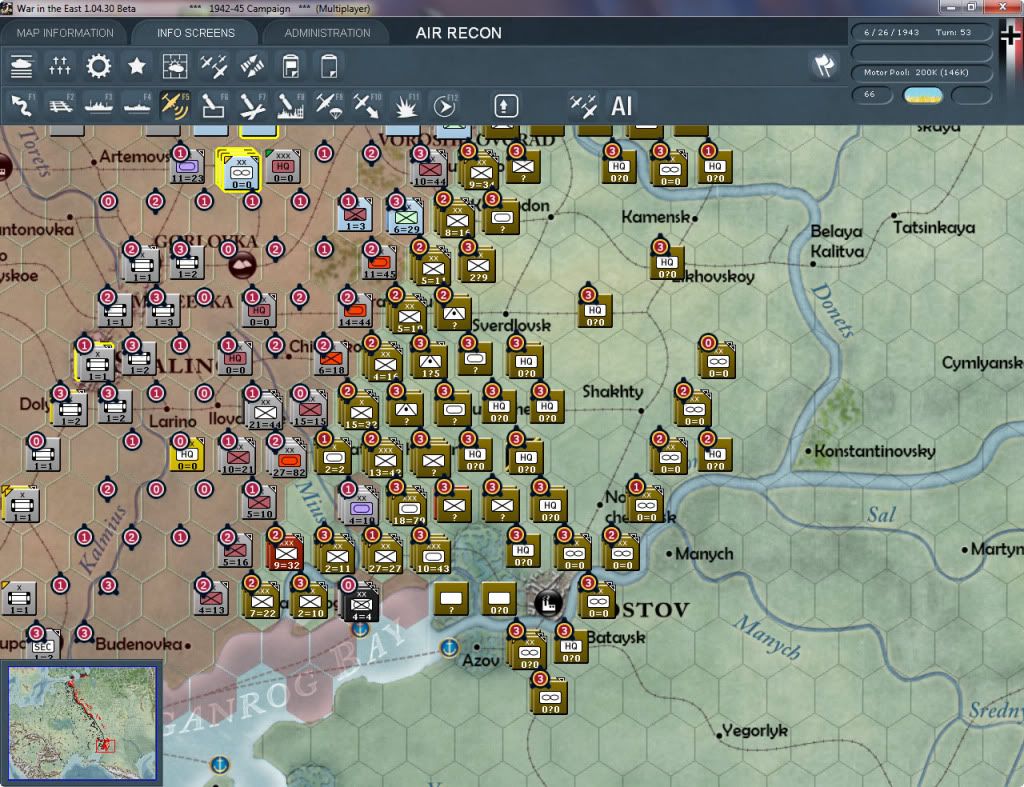Select the F2 Rail move mode
The width and height of the screenshot is (1024, 787).
click(61, 106)
